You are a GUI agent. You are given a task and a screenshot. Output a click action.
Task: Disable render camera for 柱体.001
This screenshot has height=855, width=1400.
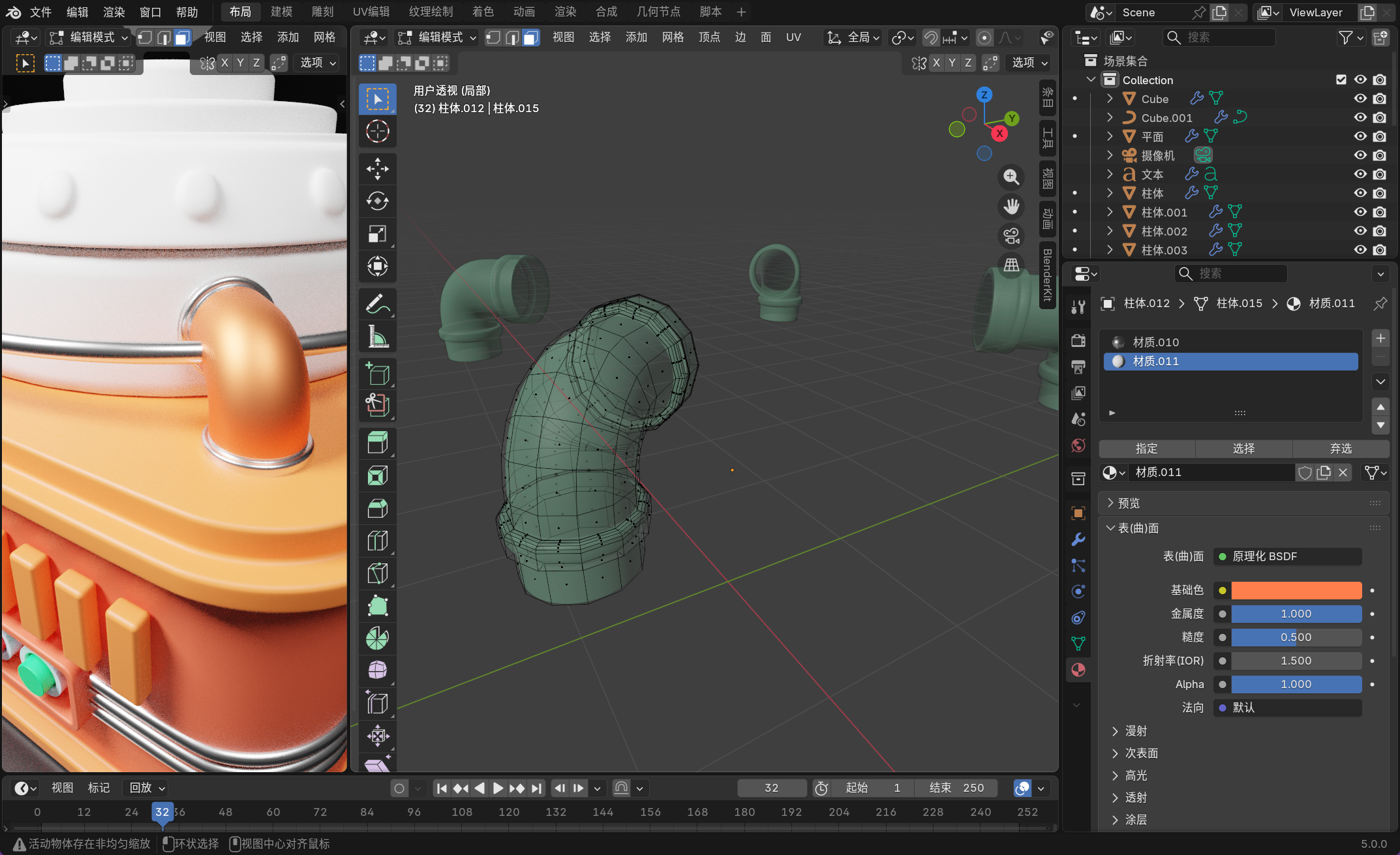[1380, 212]
